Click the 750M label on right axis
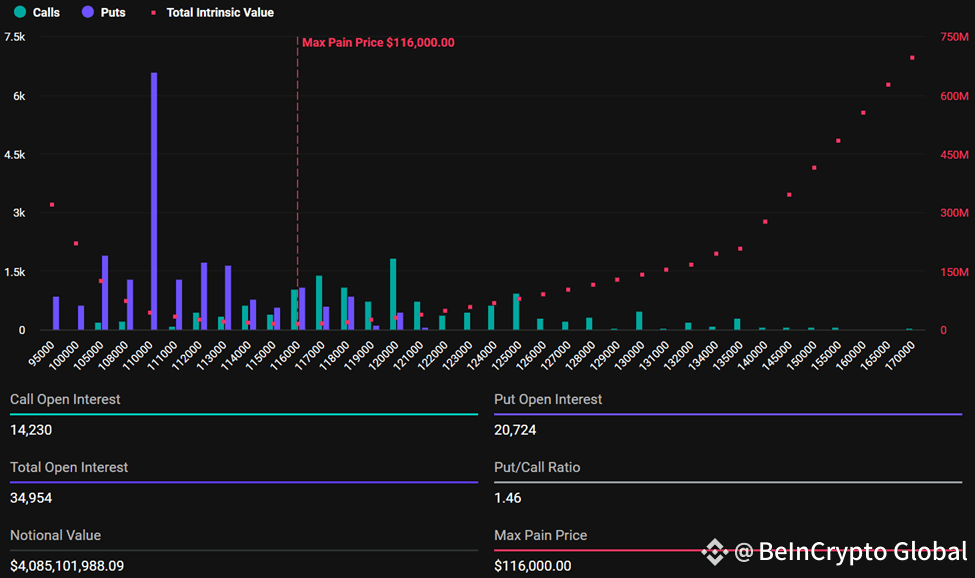This screenshot has height=578, width=975. [954, 37]
